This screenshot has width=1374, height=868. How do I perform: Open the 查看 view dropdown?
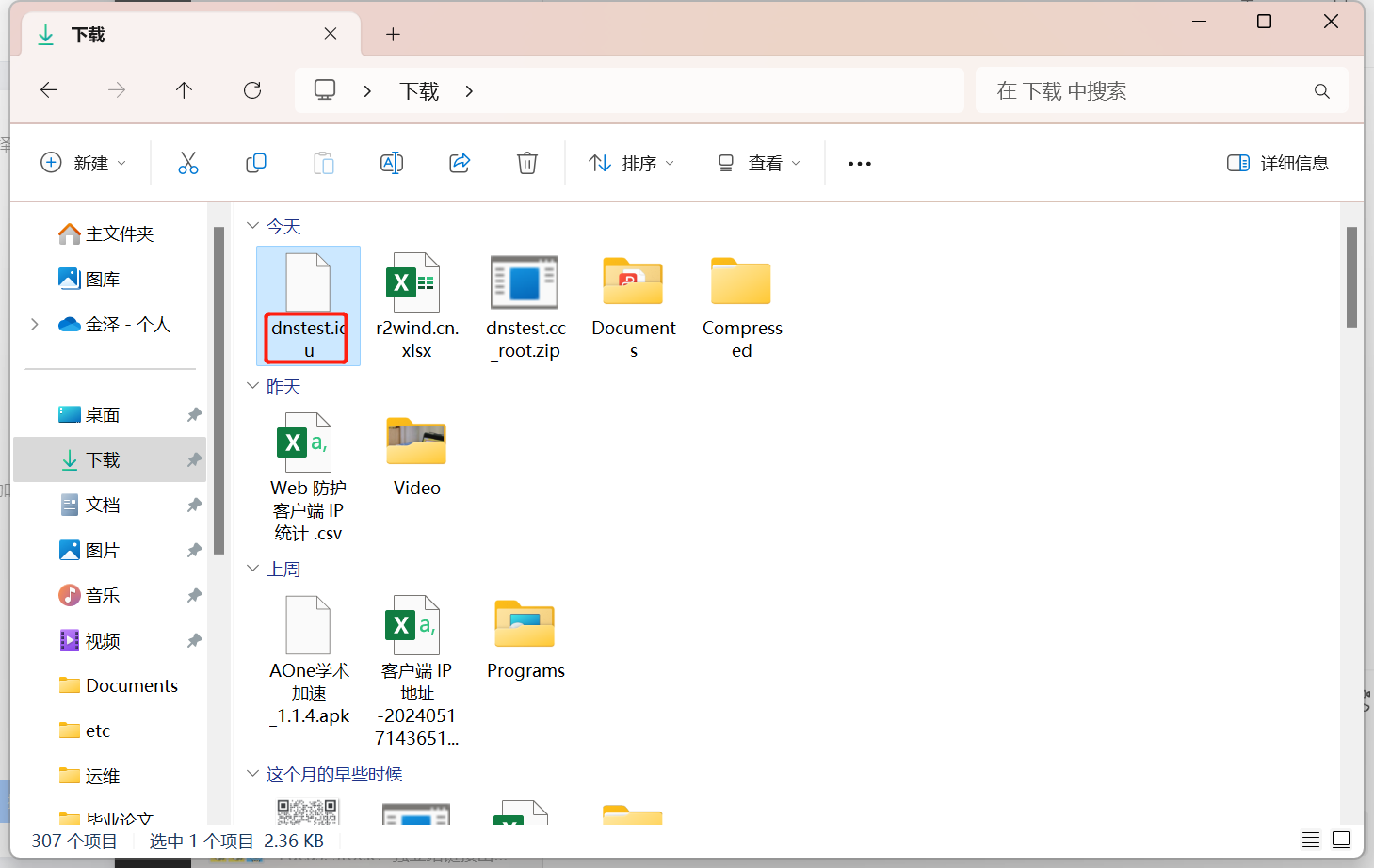759,164
